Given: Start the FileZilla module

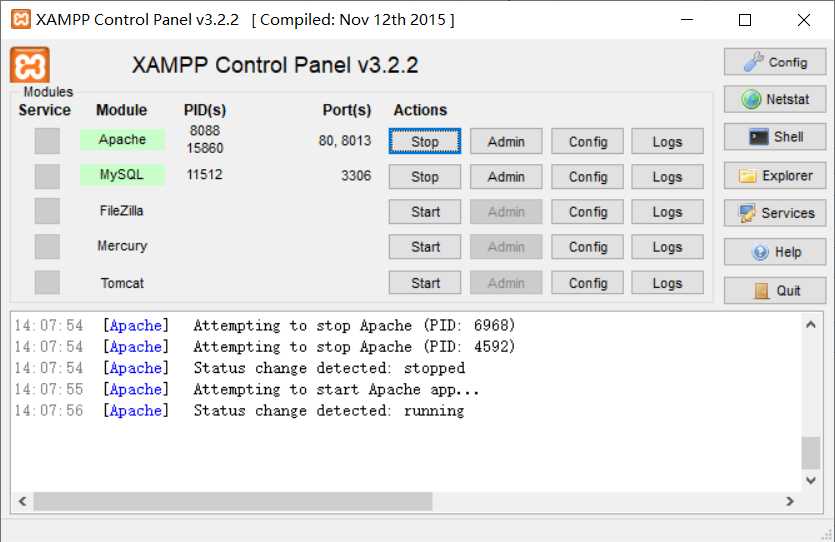Looking at the screenshot, I should (424, 211).
